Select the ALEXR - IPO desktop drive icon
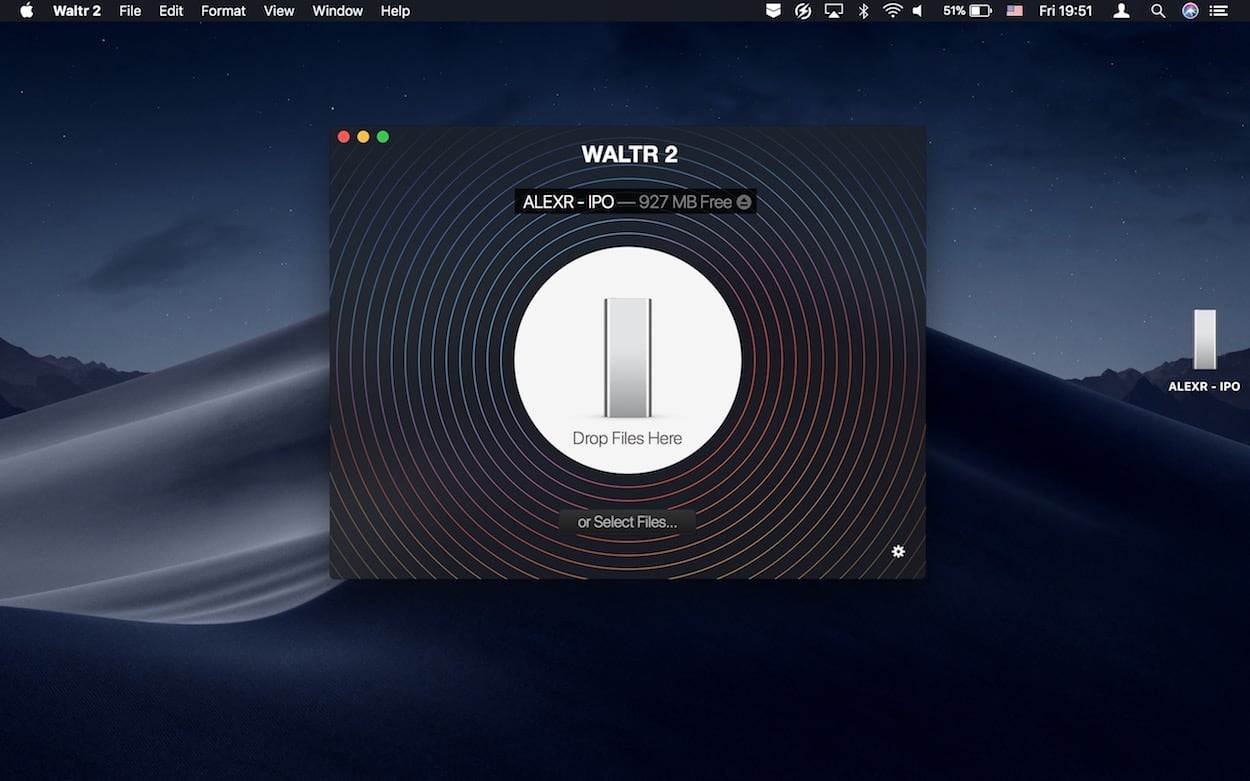 click(1204, 340)
